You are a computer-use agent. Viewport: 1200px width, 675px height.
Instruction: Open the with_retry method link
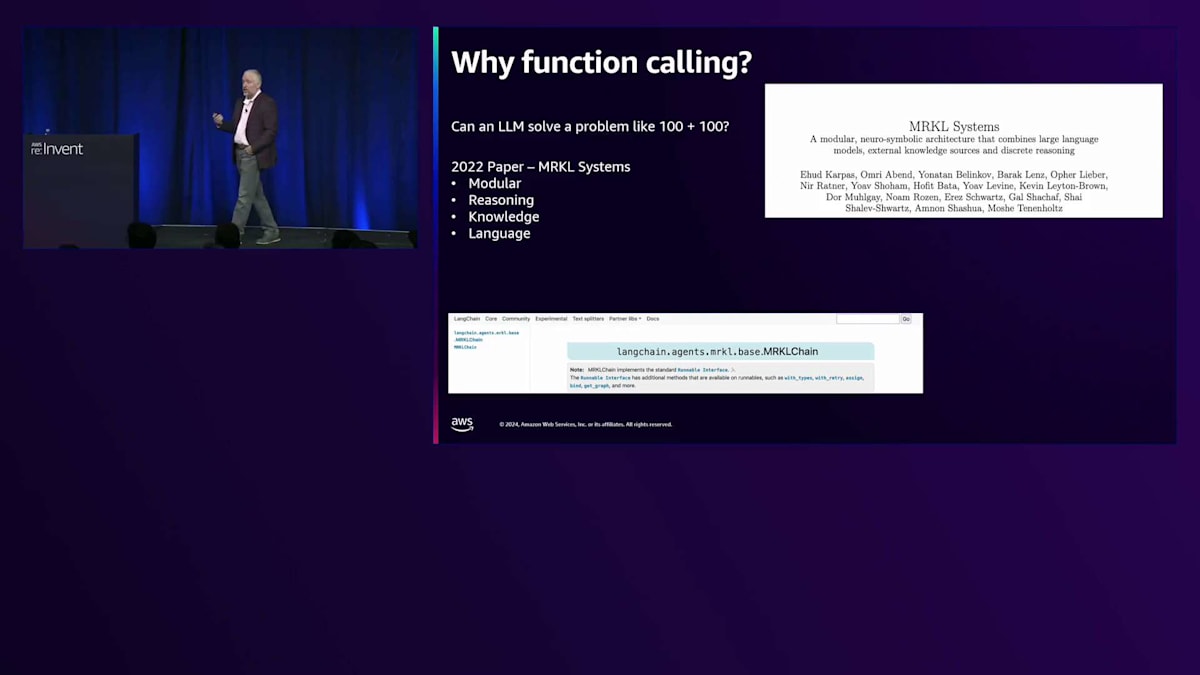[x=830, y=378]
